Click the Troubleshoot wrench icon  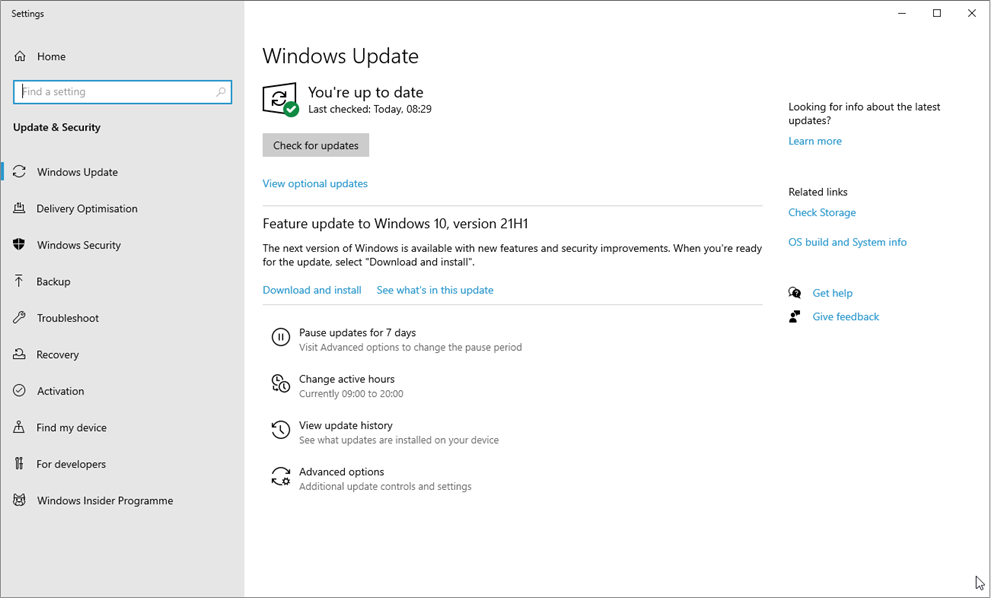tap(19, 318)
